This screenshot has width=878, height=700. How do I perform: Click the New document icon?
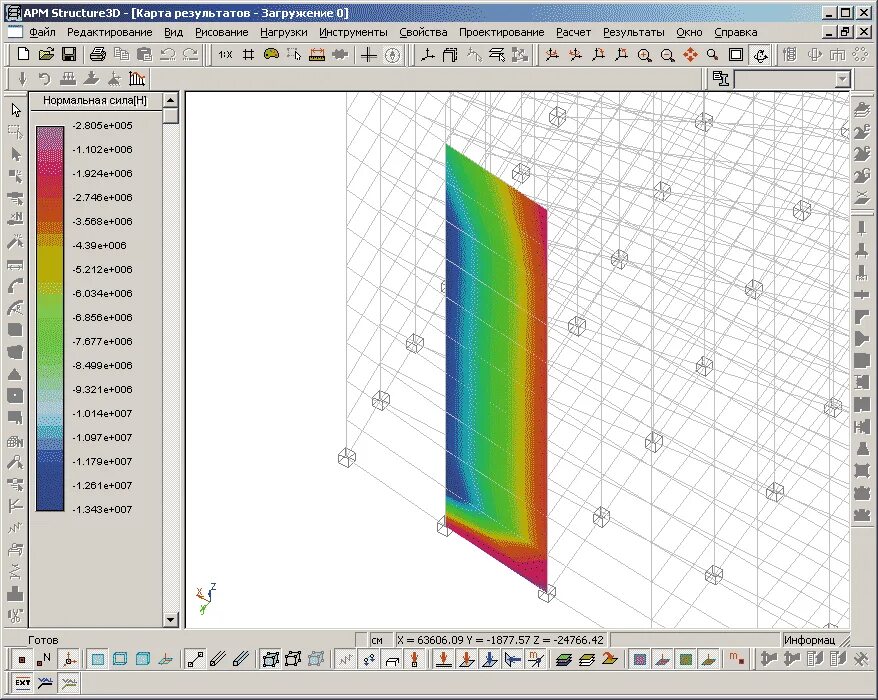pos(24,54)
